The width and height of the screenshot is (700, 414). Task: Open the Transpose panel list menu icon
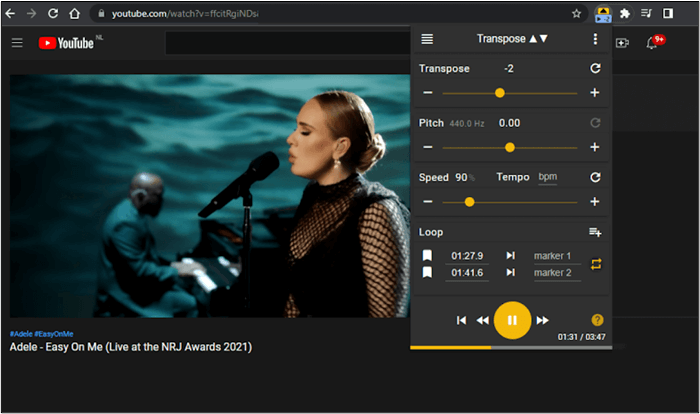pos(427,39)
